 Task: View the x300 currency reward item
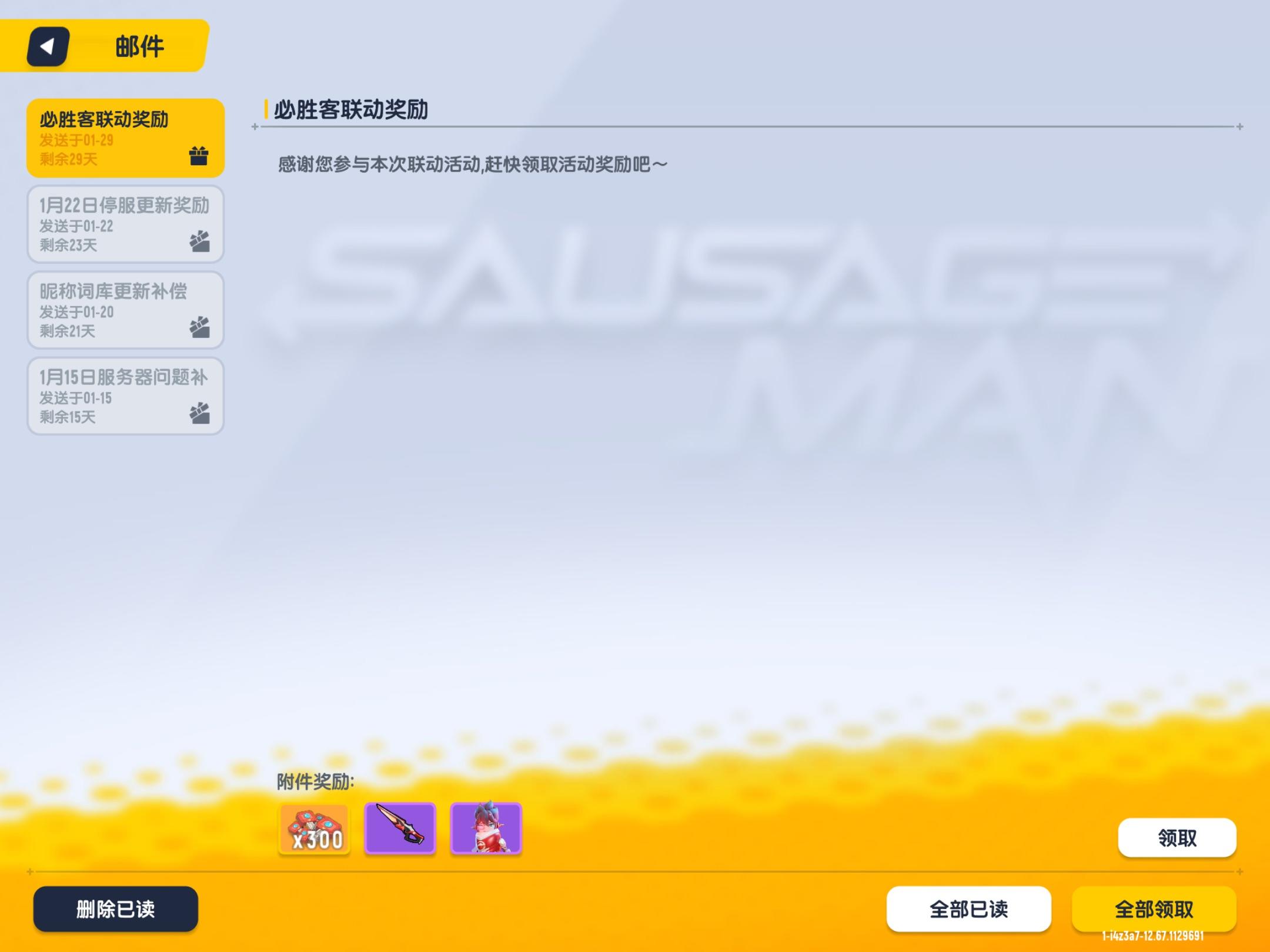314,829
